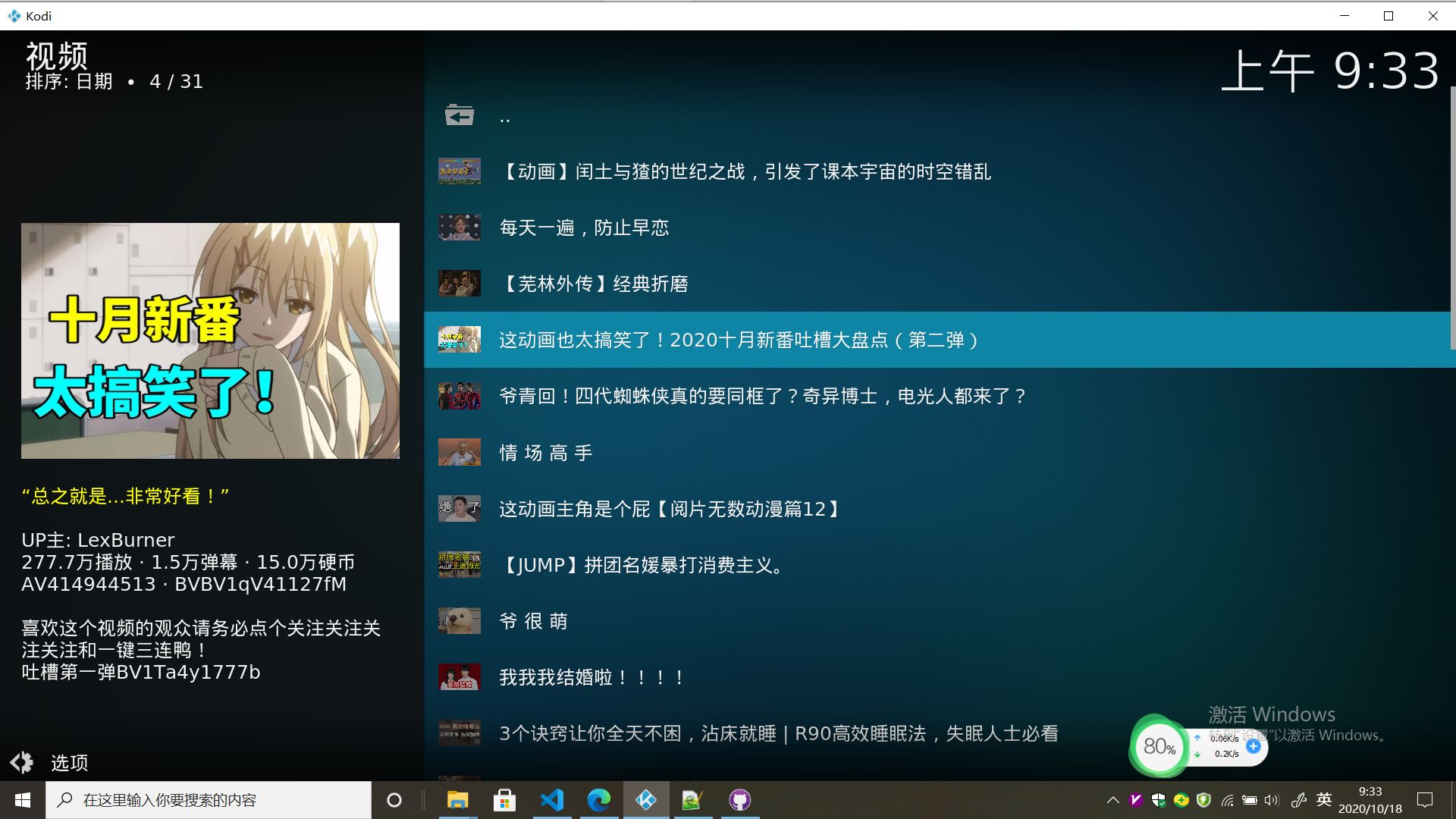Screen dimensions: 1456x819
Task: Click the green lightning shield tray icon
Action: pos(1203,800)
